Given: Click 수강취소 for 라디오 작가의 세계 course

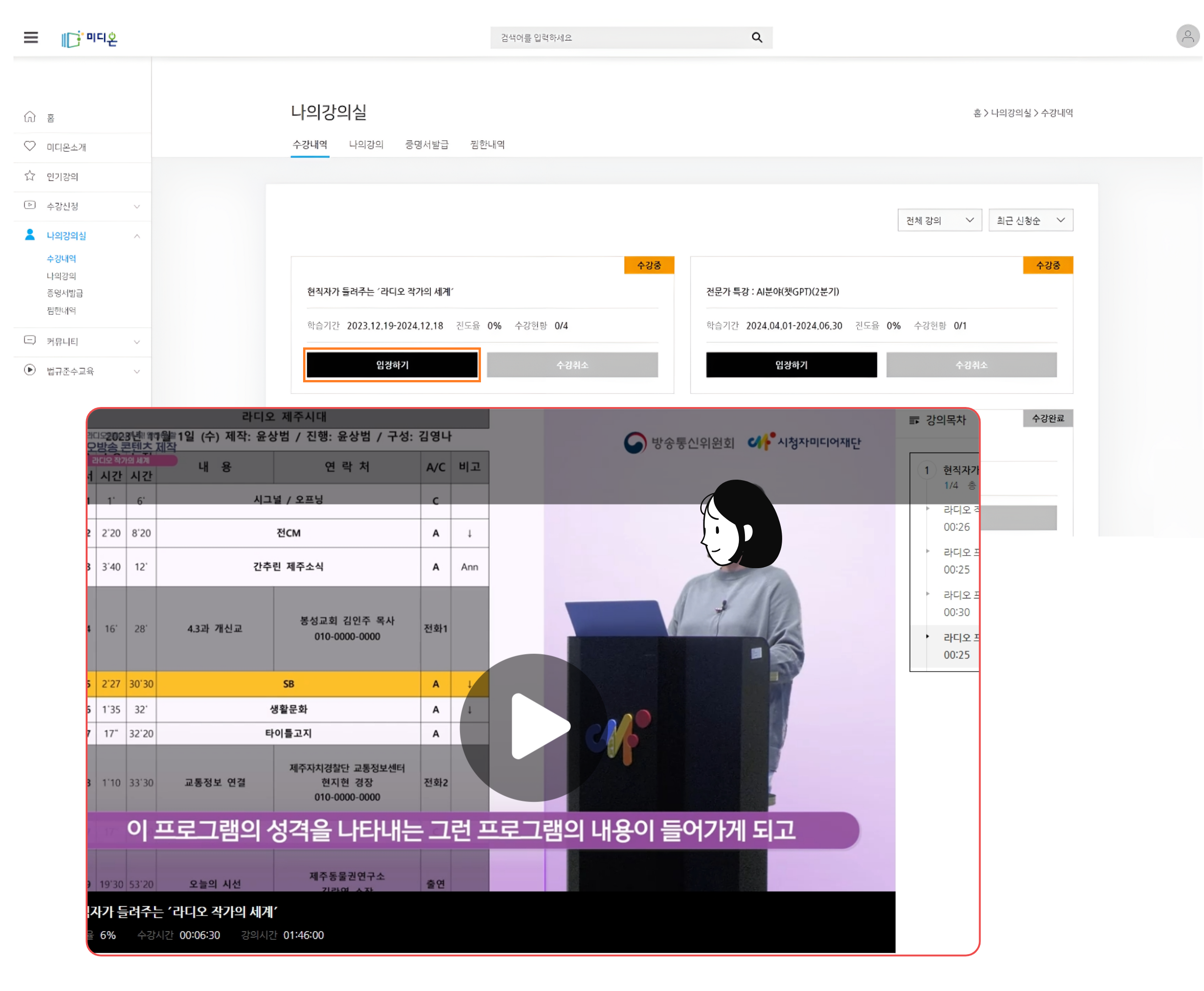Looking at the screenshot, I should click(572, 365).
